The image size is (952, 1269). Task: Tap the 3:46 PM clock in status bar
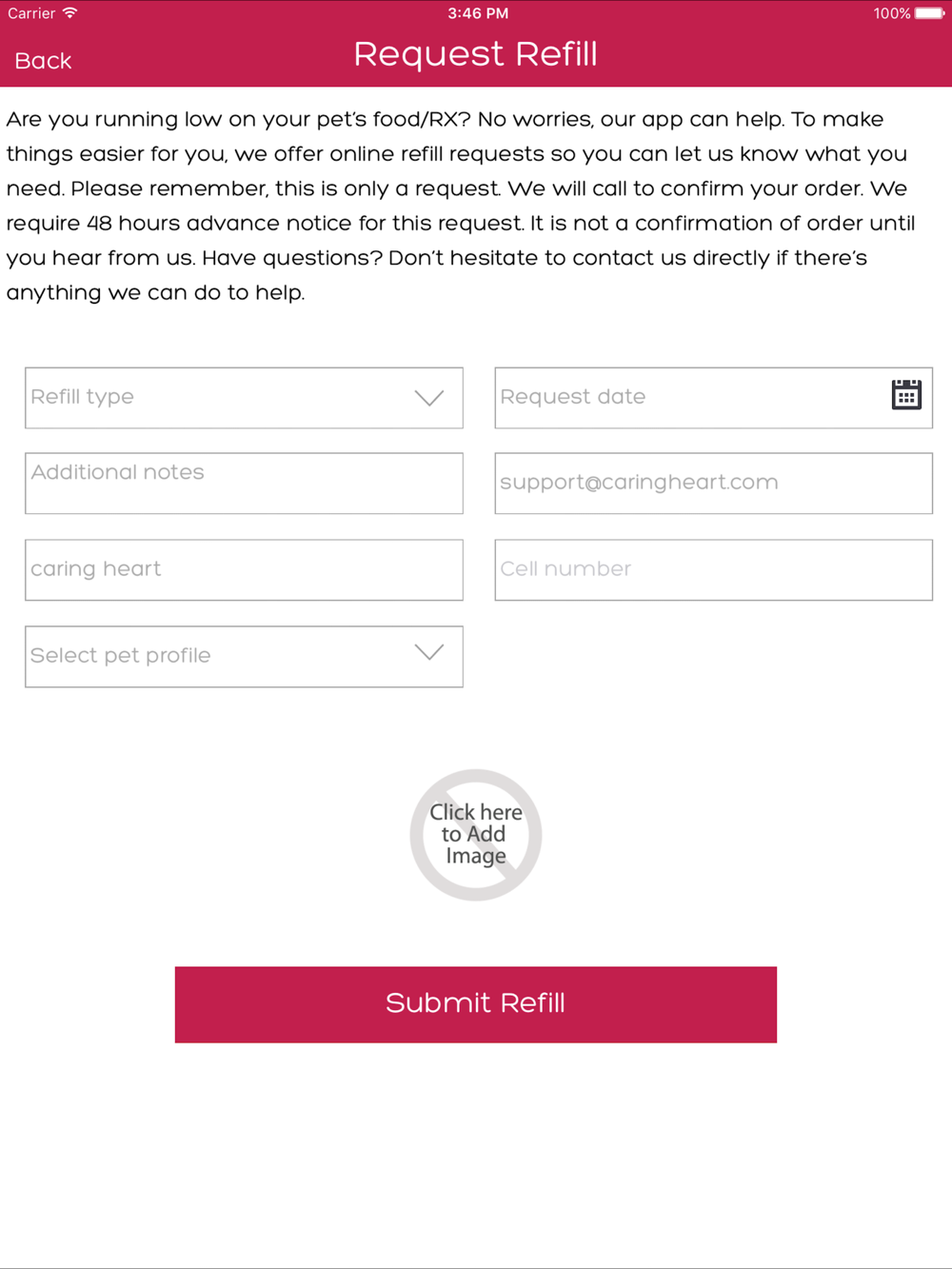point(478,13)
